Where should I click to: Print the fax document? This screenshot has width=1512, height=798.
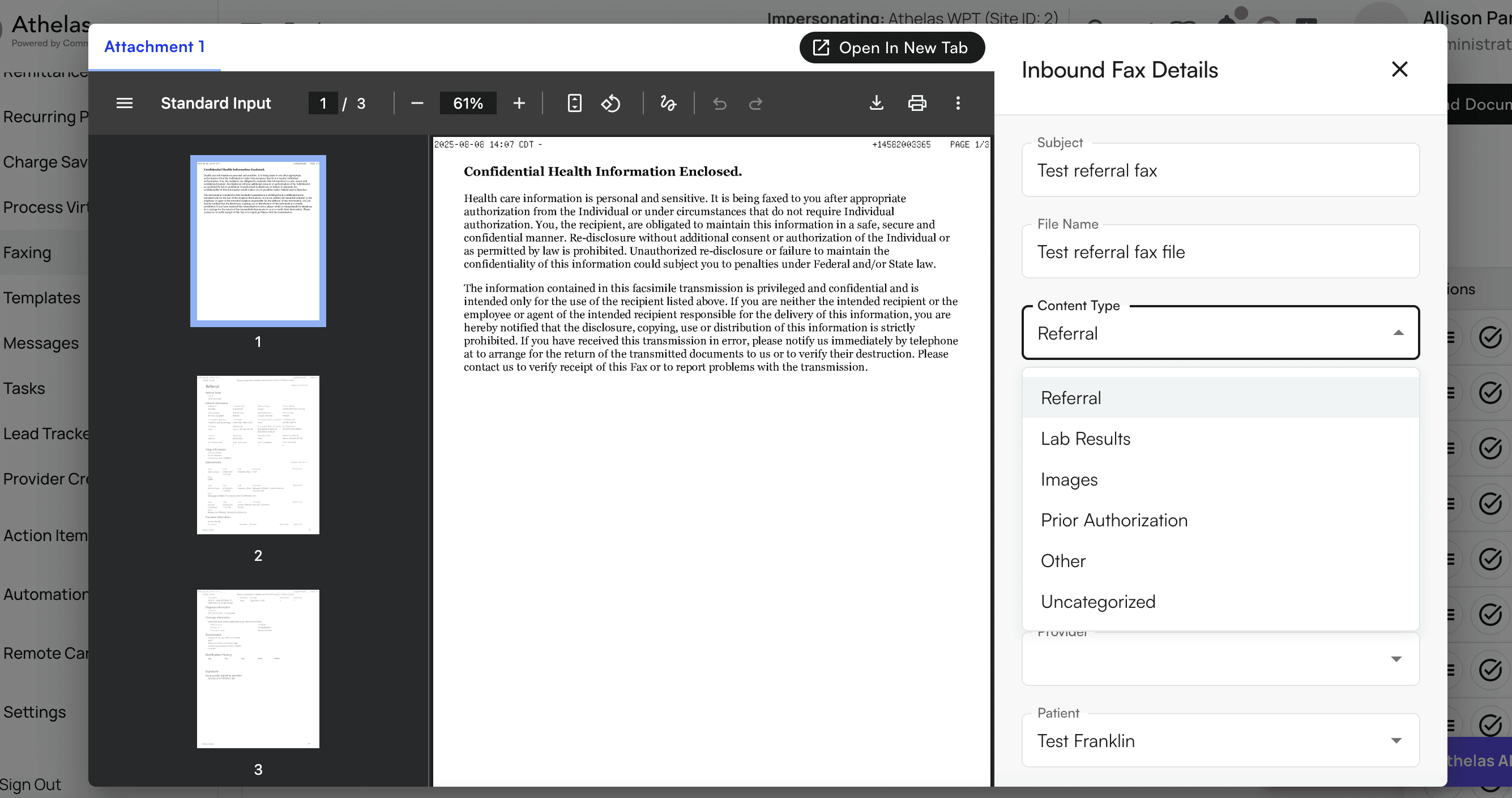917,103
